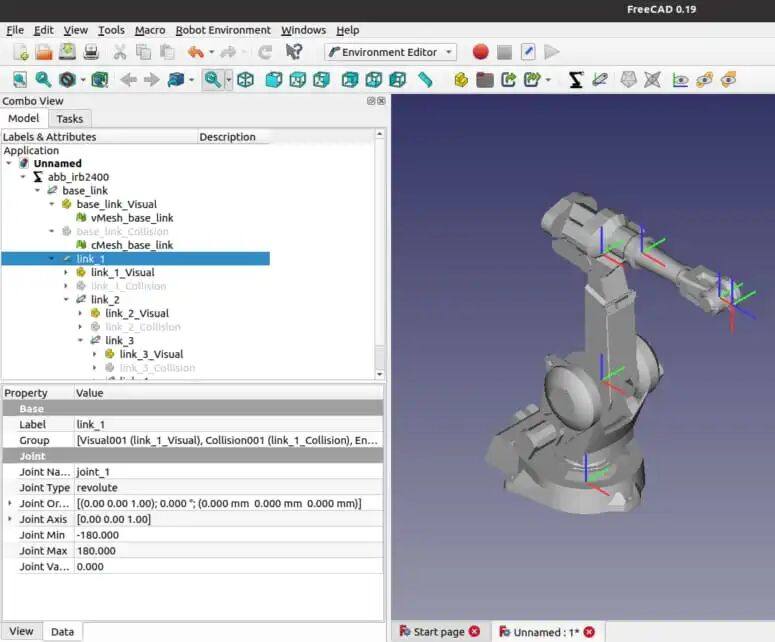This screenshot has width=775, height=642.
Task: Expand the link_1_Visual tree node
Action: pyautogui.click(x=67, y=272)
